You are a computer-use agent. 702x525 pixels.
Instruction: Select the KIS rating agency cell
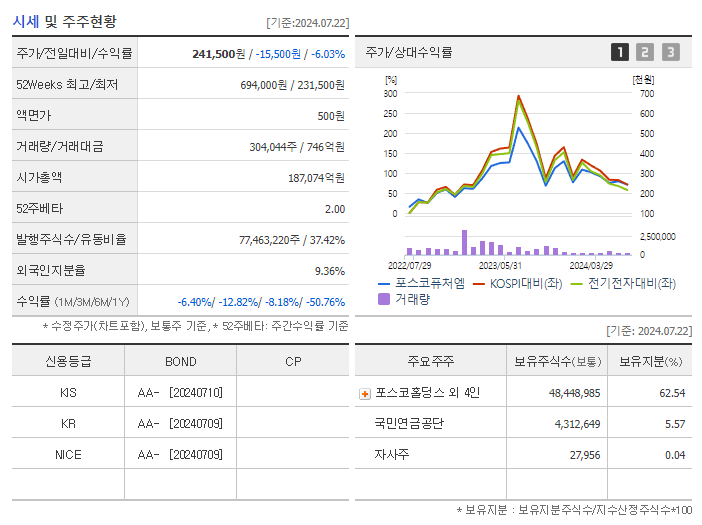[68, 393]
